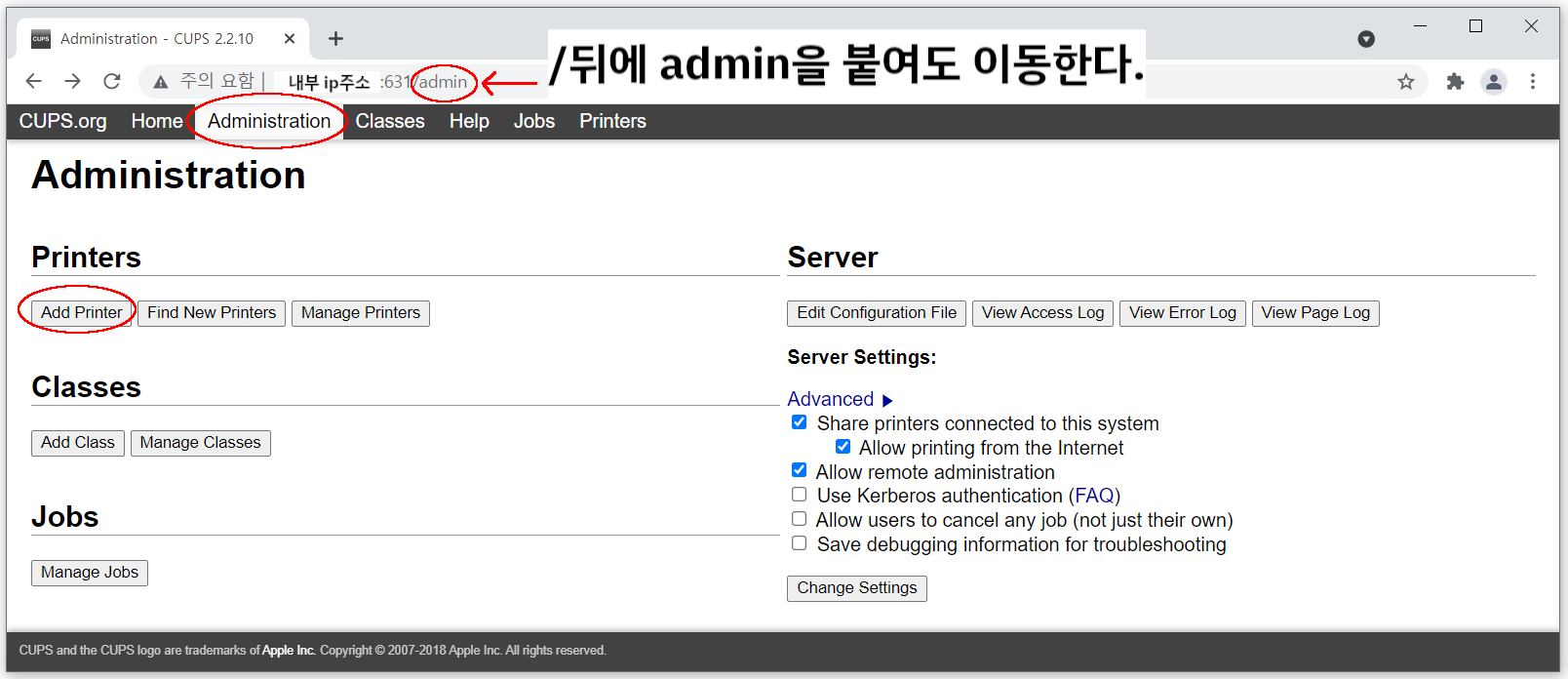Screen dimensions: 1568x679
Task: Open the Printers navigation item
Action: coord(612,121)
